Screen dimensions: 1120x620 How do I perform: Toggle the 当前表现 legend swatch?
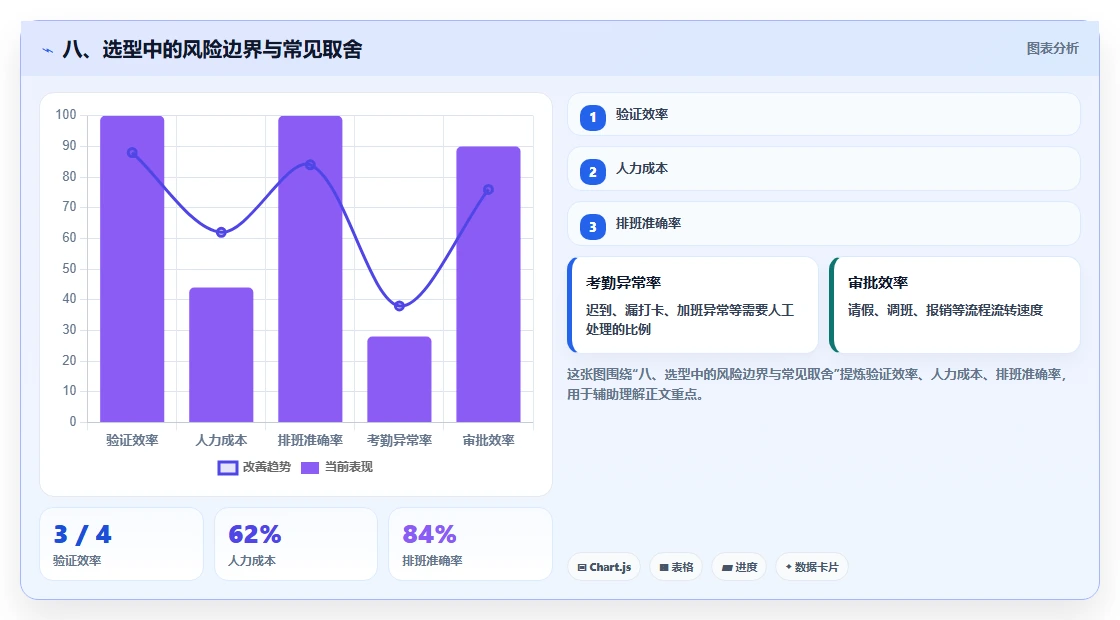pyautogui.click(x=309, y=468)
